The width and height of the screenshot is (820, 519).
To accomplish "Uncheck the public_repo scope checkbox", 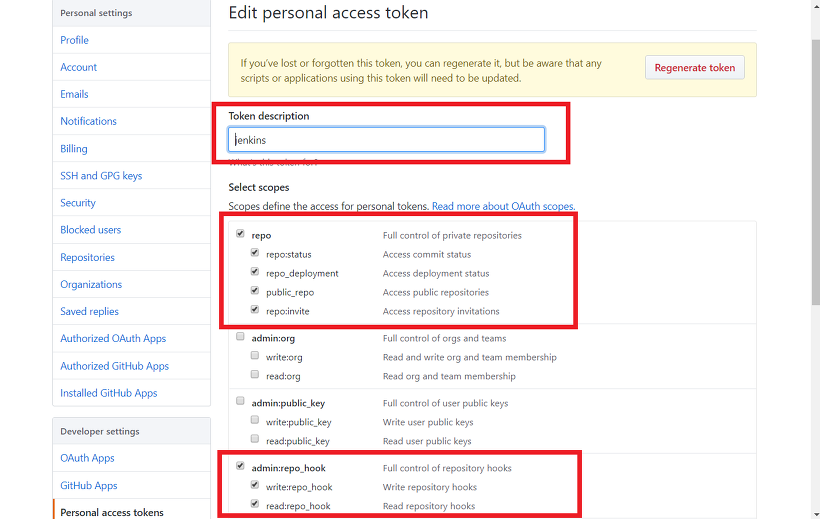I will (255, 291).
